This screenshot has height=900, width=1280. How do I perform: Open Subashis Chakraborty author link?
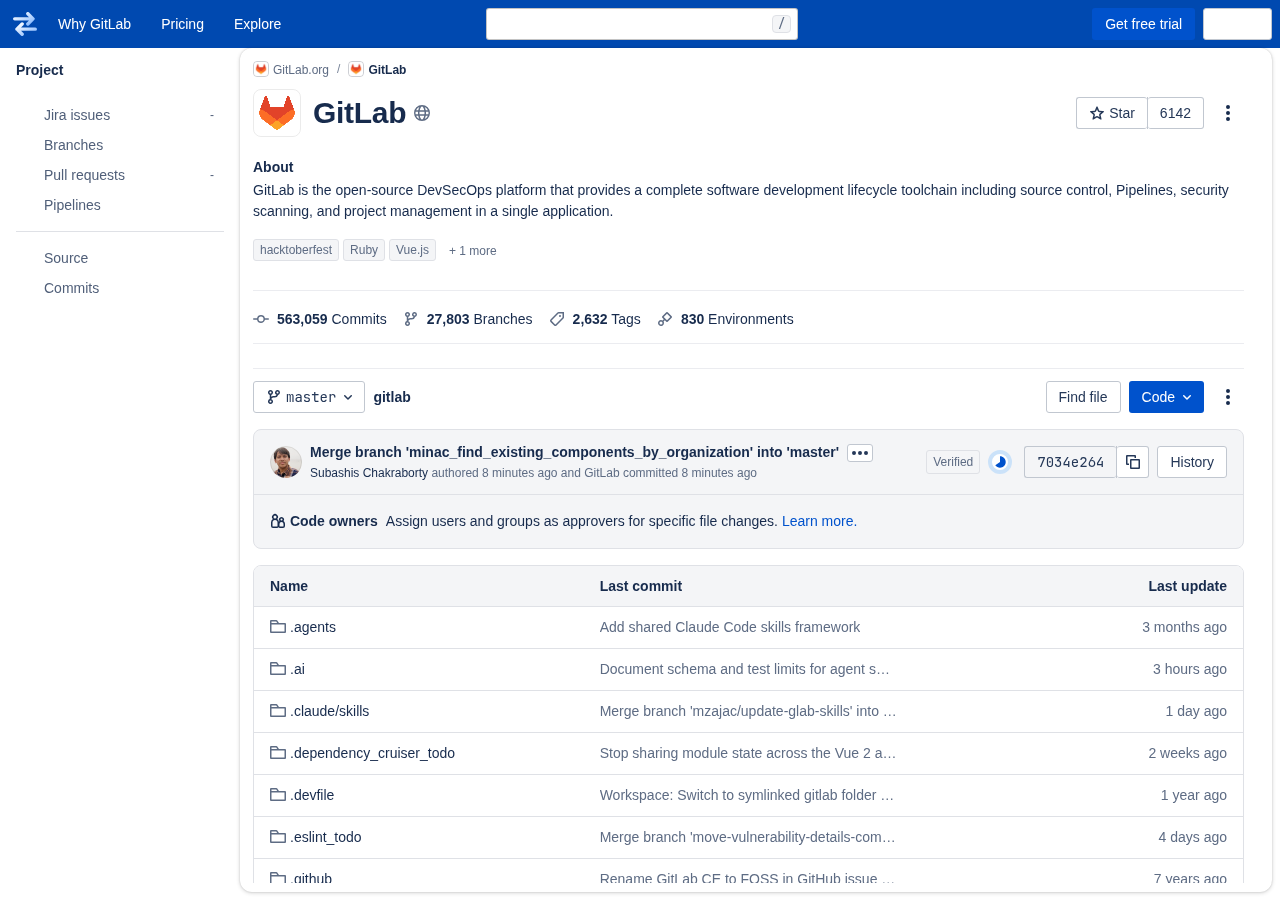(x=369, y=473)
